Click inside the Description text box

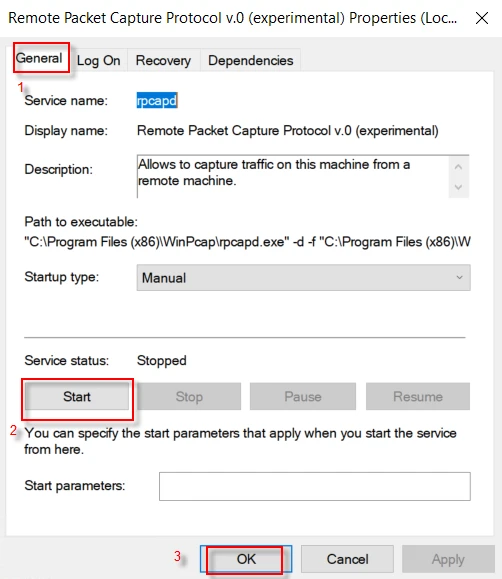tap(293, 176)
